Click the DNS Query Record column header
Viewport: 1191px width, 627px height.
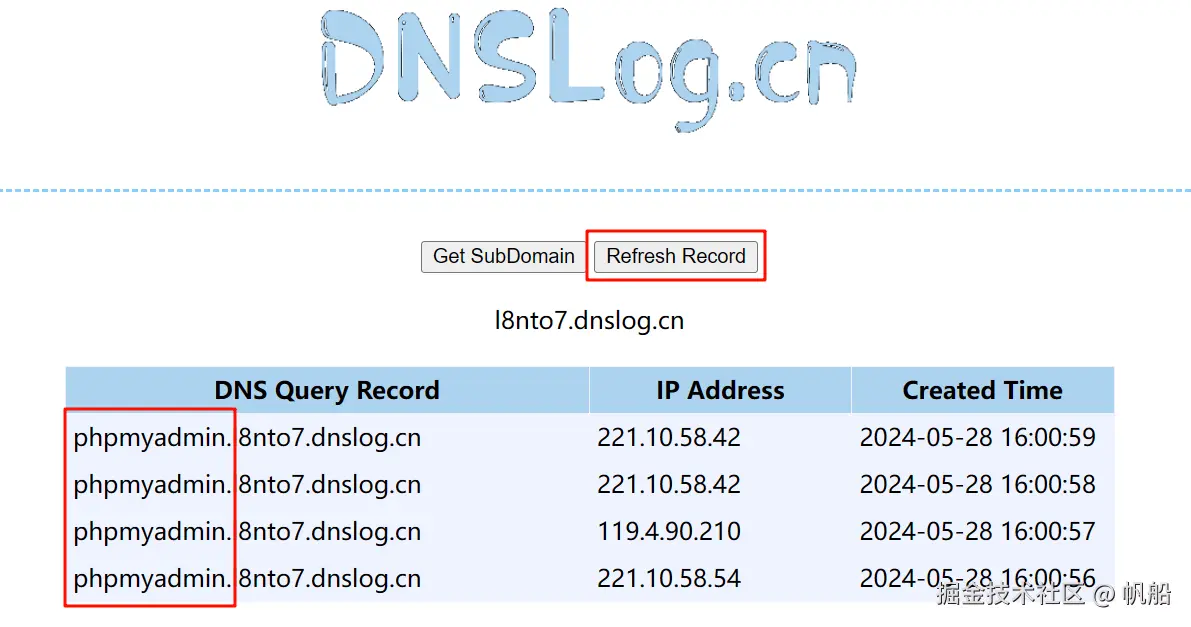[x=327, y=390]
